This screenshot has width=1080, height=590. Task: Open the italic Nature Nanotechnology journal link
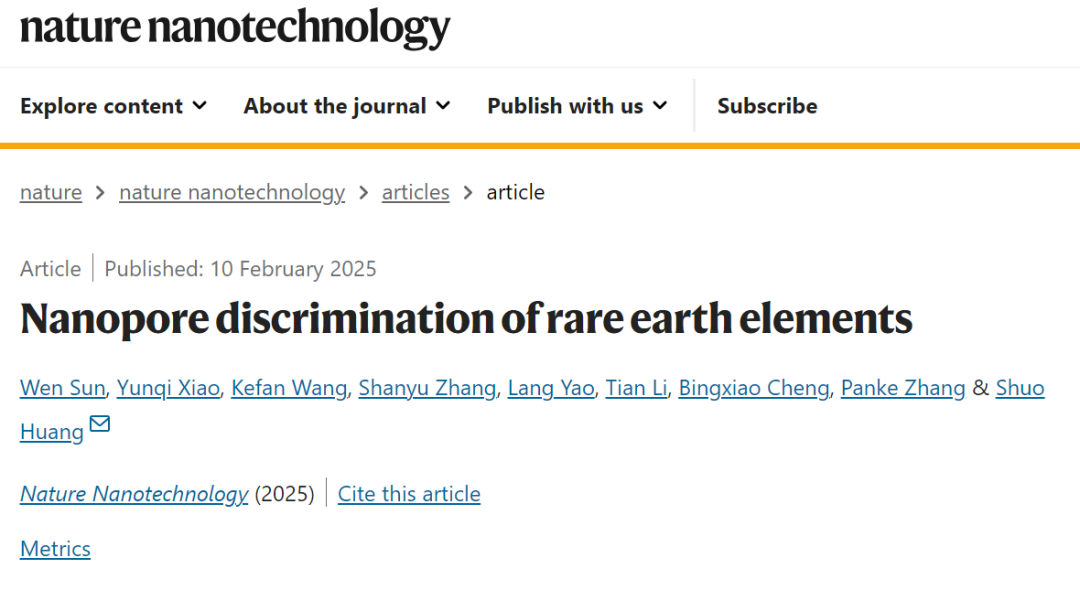point(134,494)
